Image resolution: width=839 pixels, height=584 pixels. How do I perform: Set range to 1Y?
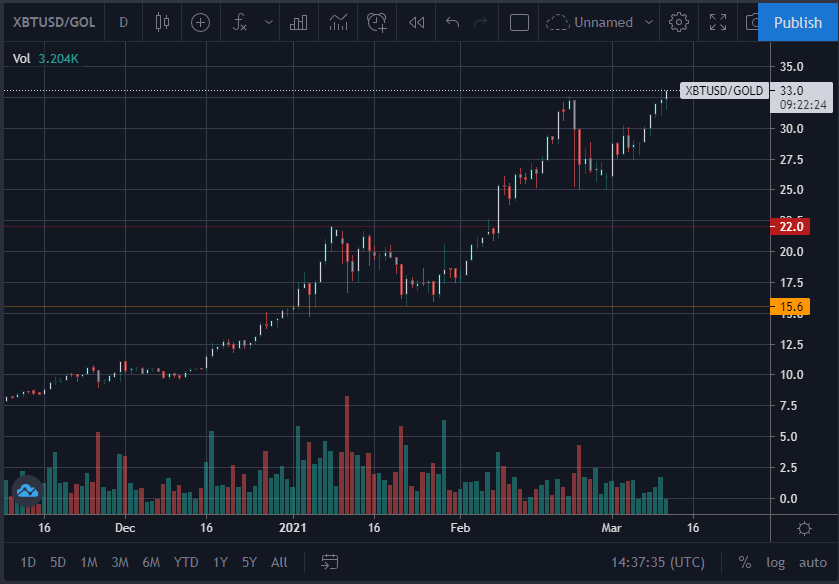pos(220,562)
